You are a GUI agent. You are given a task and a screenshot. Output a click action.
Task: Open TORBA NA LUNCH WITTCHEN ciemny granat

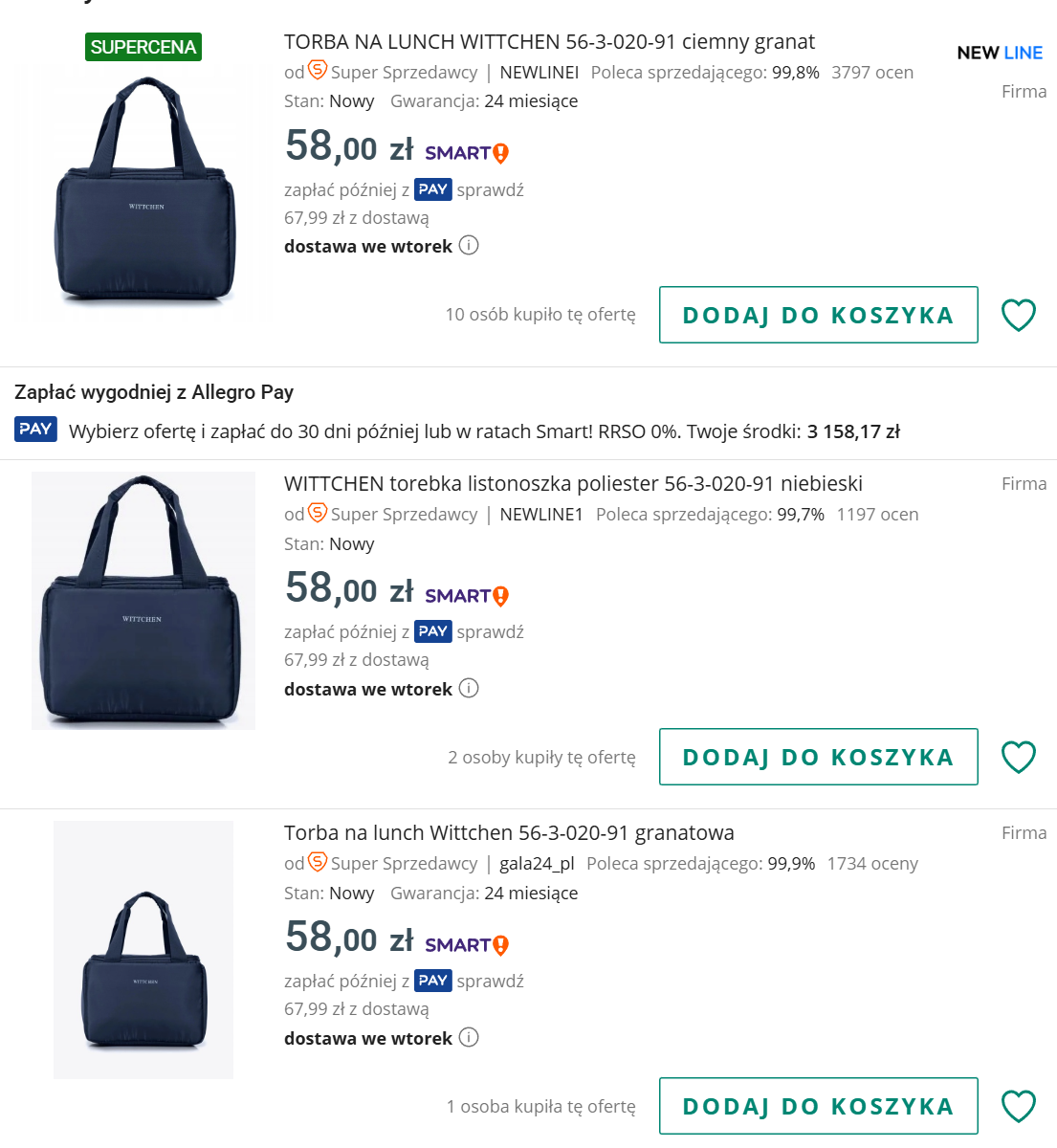click(x=549, y=42)
